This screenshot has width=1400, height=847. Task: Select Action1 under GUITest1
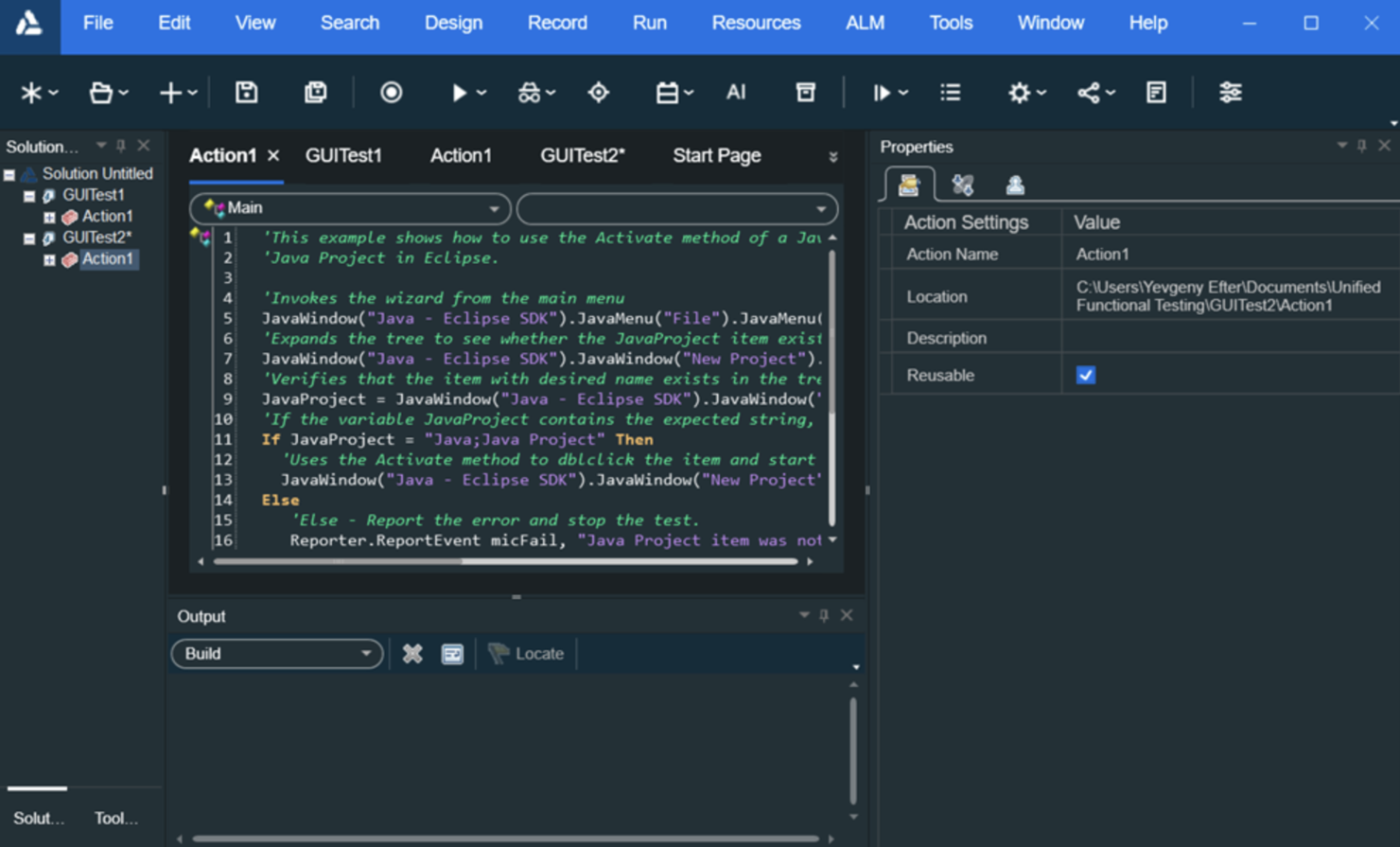coord(106,216)
